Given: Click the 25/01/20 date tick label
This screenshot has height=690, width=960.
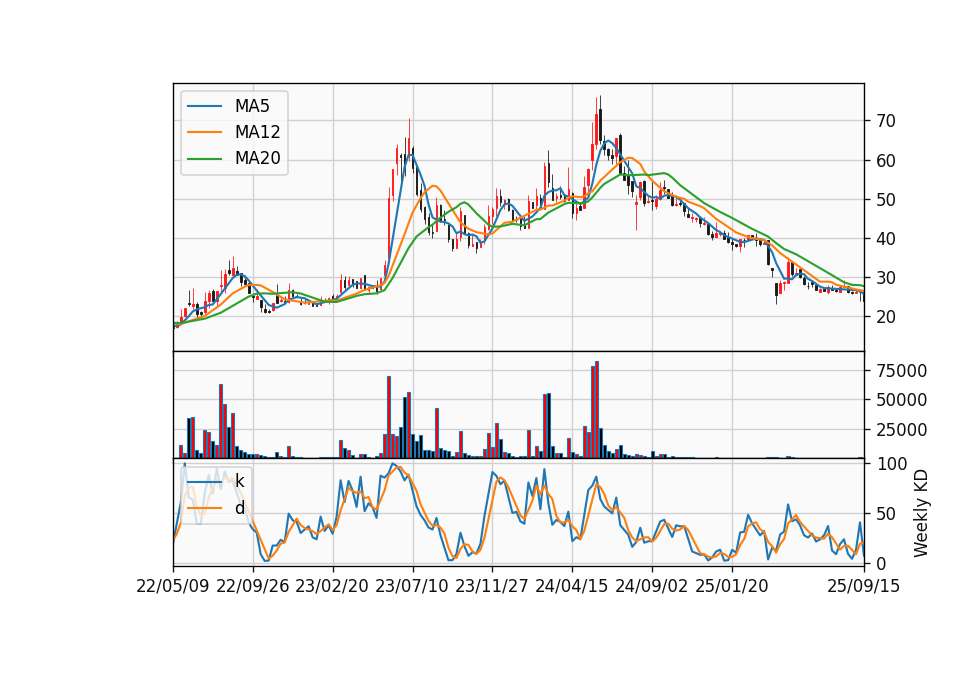Looking at the screenshot, I should (x=732, y=586).
